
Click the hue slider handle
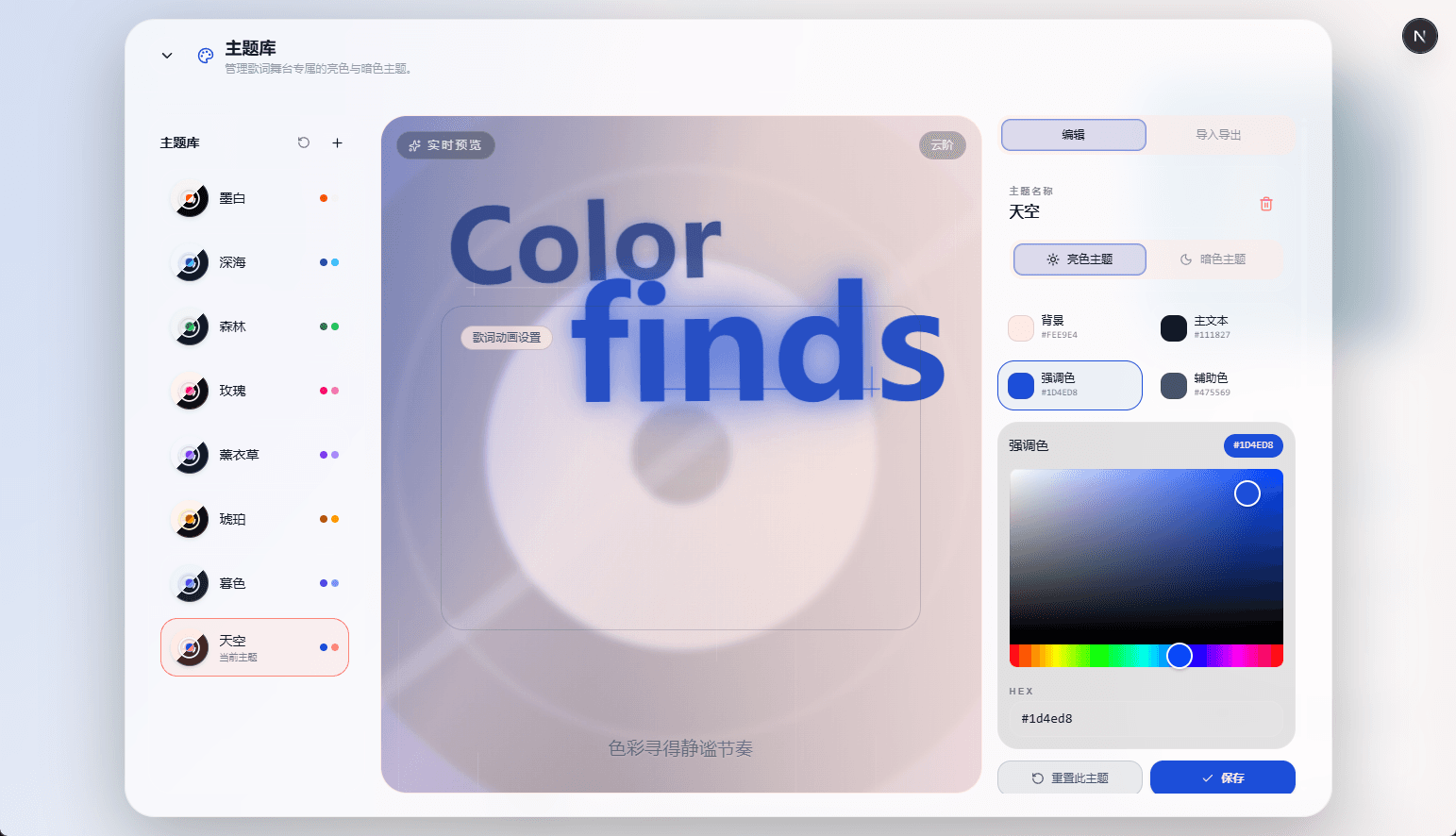click(x=1180, y=656)
